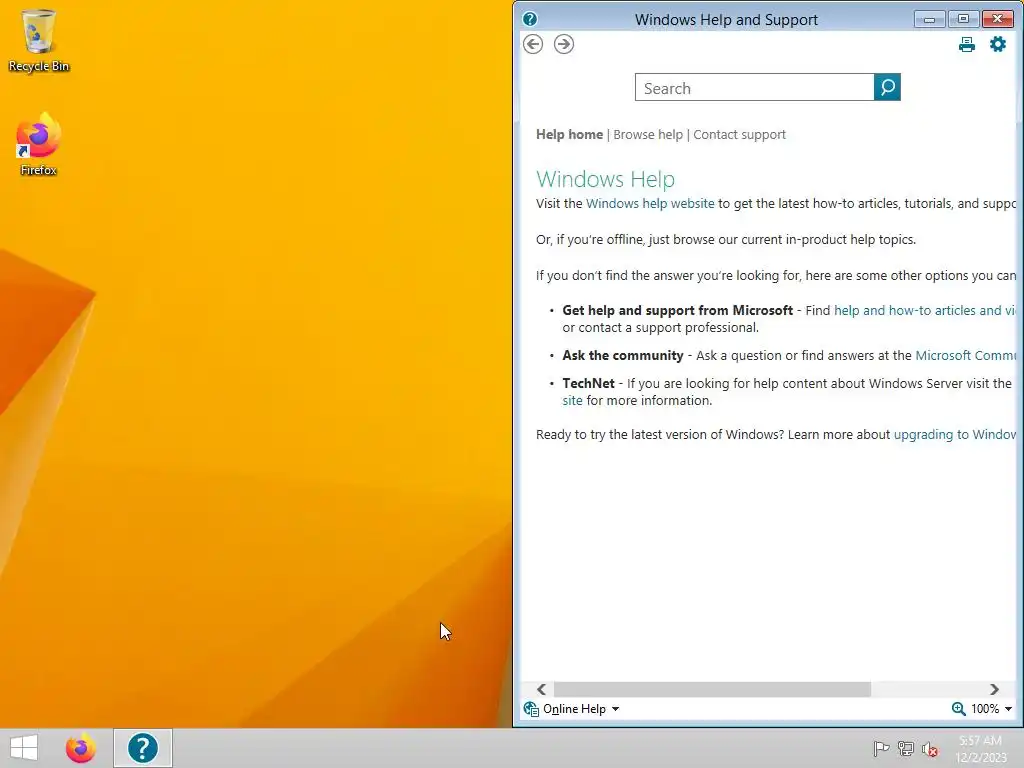Go forward using the Forward arrow
This screenshot has height=768, width=1024.
pyautogui.click(x=564, y=44)
